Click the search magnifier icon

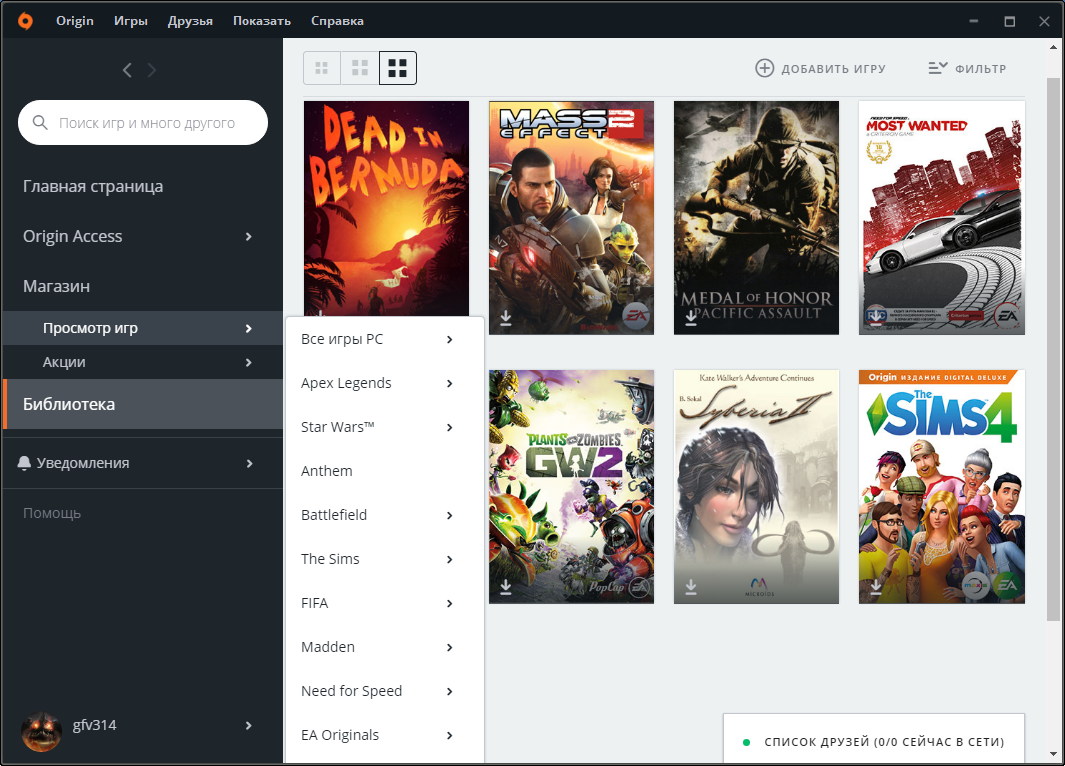[x=40, y=122]
